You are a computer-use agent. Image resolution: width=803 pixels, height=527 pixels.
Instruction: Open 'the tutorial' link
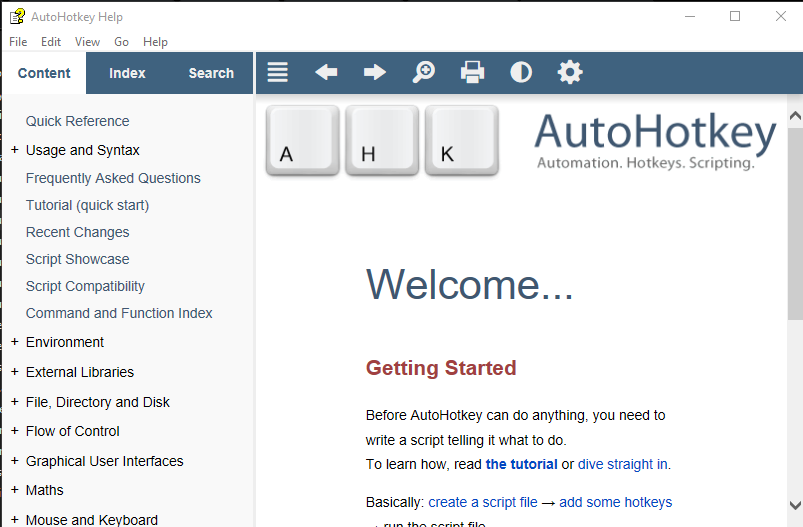coord(521,464)
